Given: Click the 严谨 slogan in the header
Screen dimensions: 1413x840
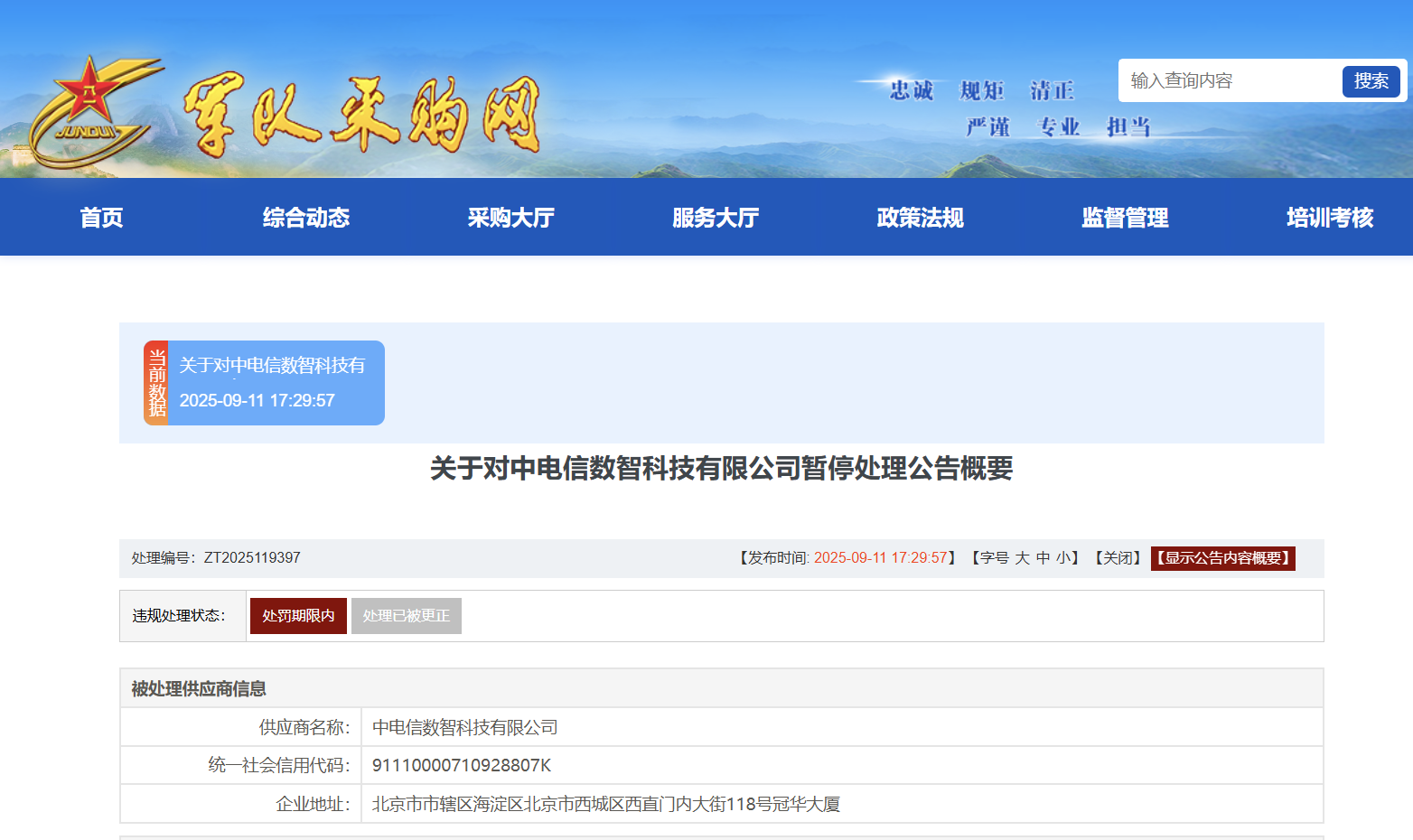Looking at the screenshot, I should 987,126.
